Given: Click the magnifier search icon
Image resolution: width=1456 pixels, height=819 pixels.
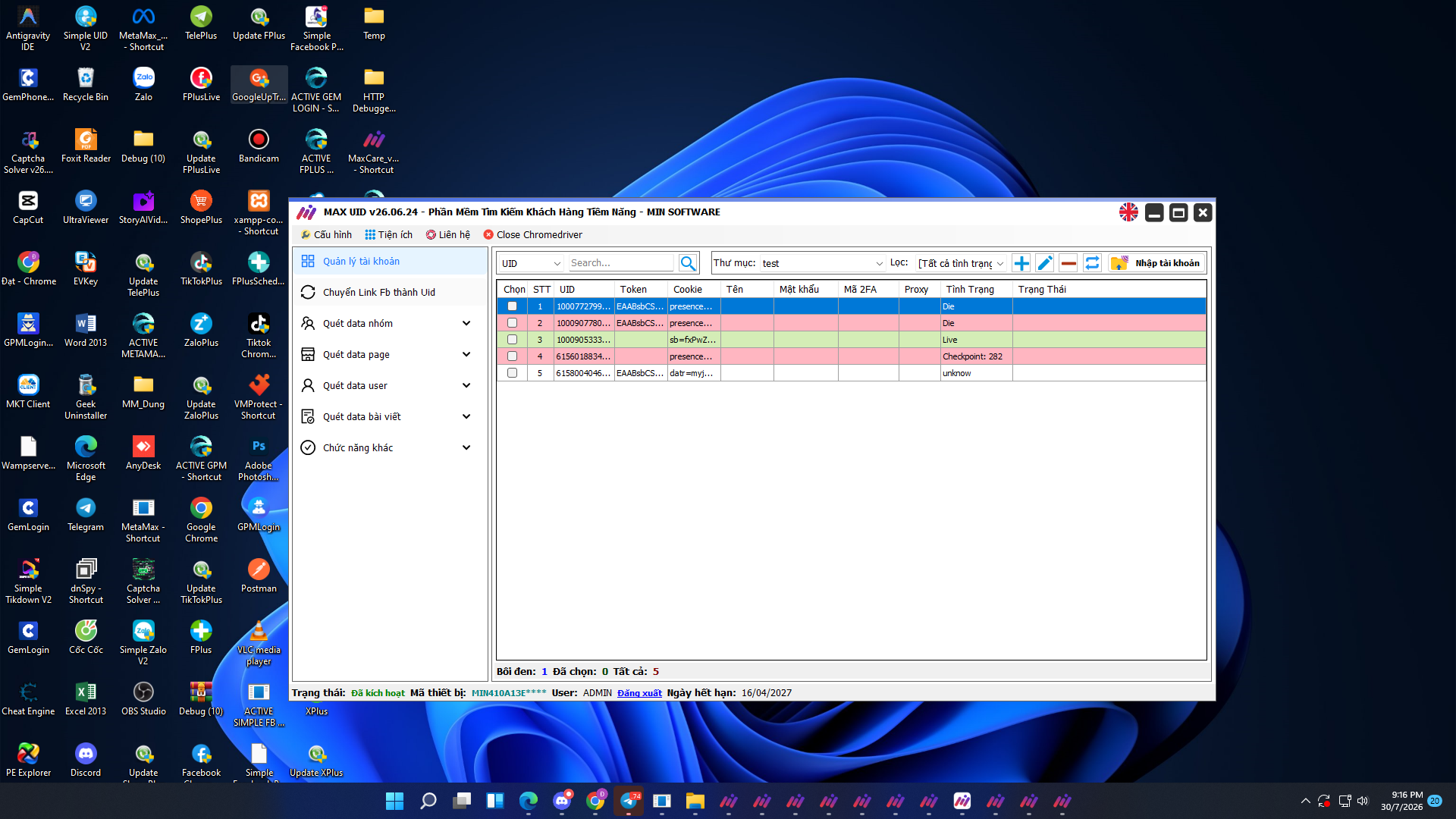Looking at the screenshot, I should pos(688,263).
